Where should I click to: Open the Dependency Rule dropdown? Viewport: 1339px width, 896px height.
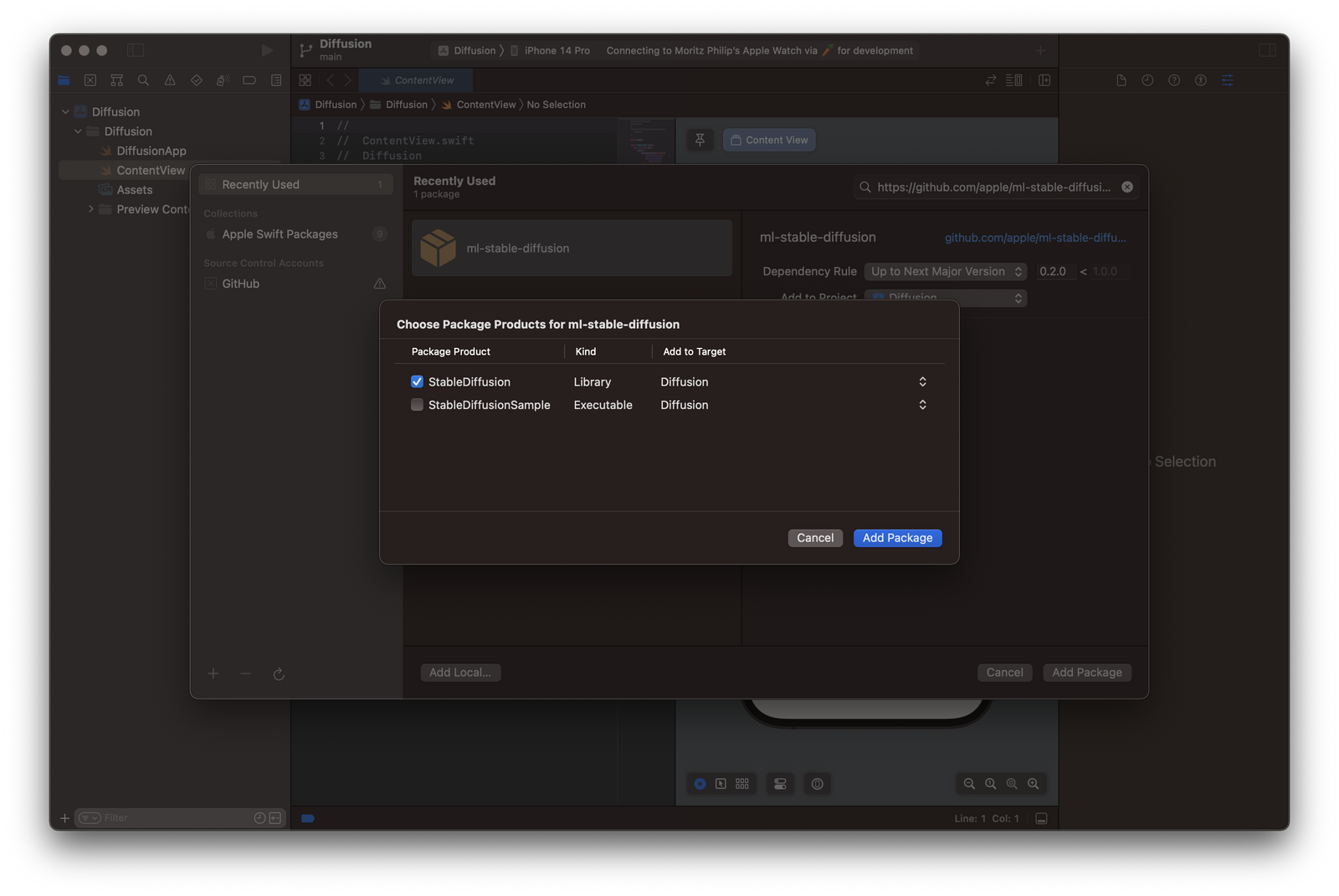(x=945, y=272)
